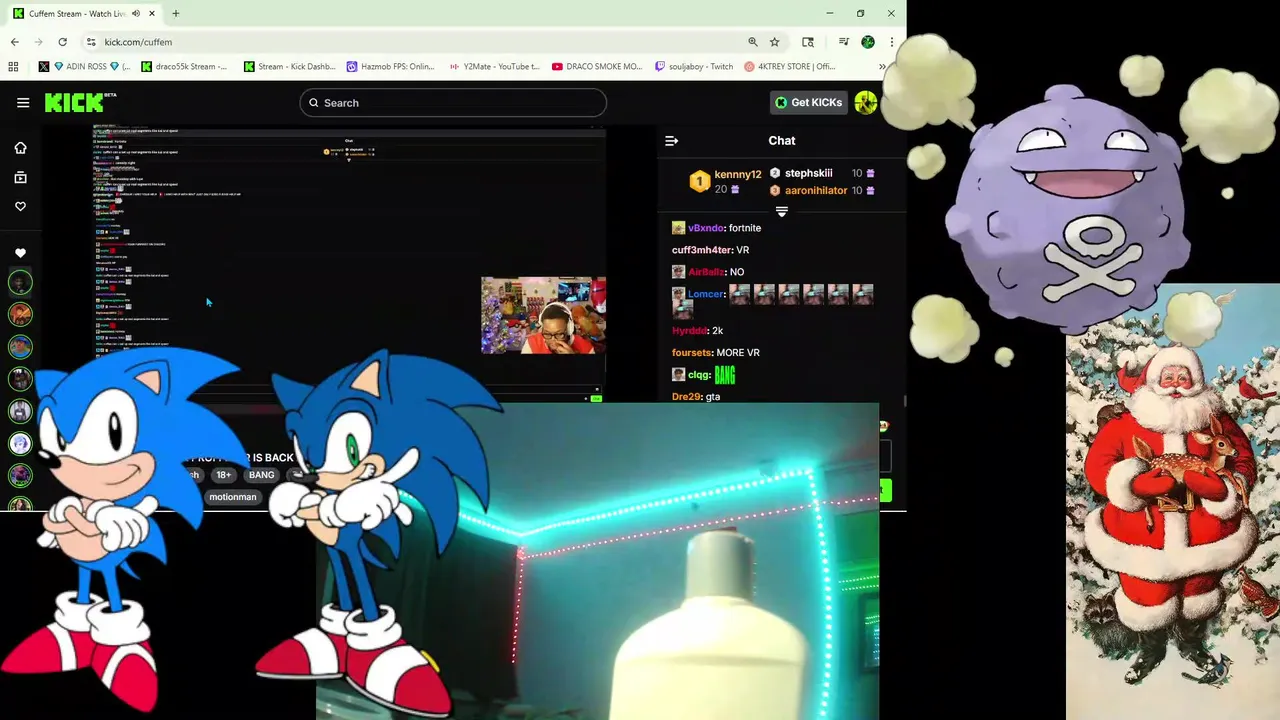Open the outlined heart Following icon

[20, 206]
